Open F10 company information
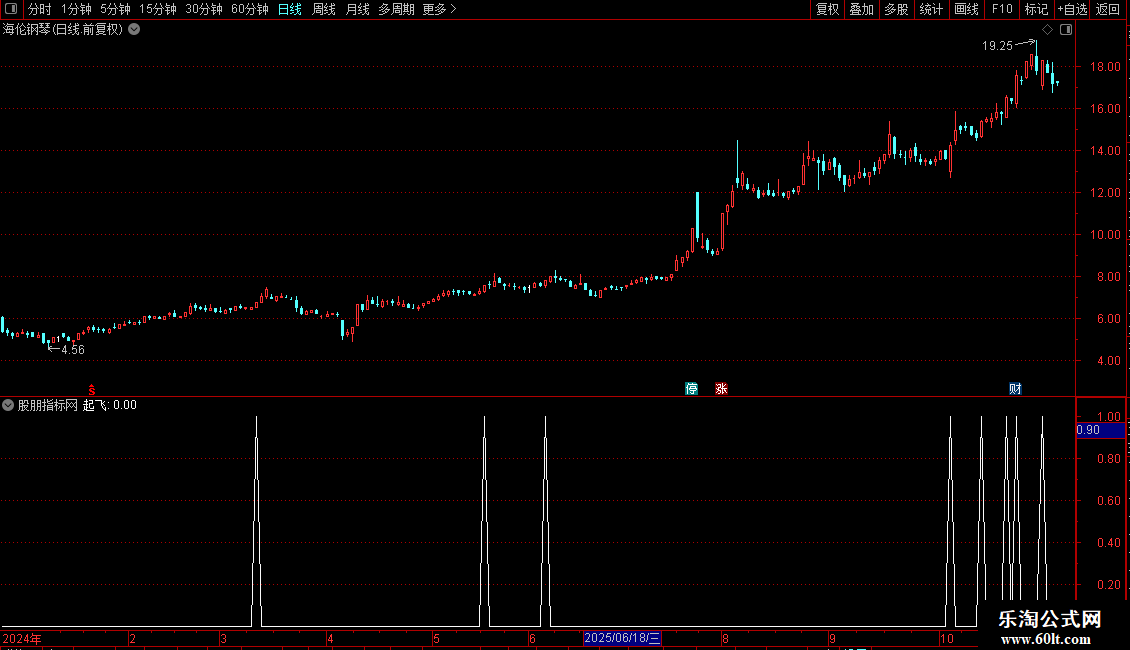Image resolution: width=1130 pixels, height=650 pixels. (x=1002, y=9)
